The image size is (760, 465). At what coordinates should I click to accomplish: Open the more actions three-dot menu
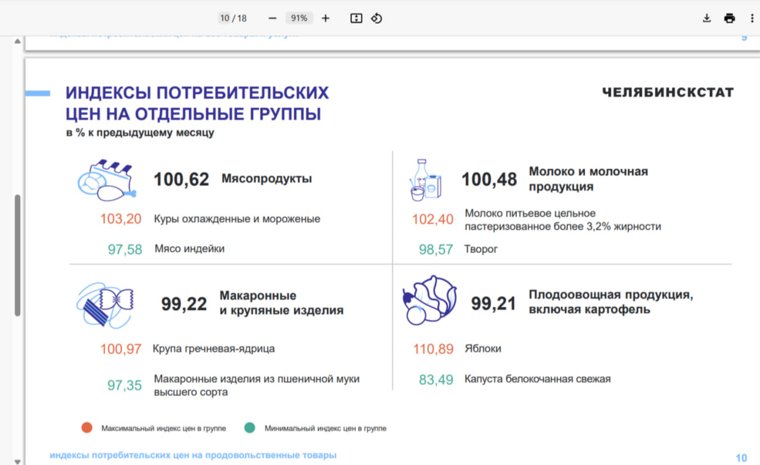(751, 18)
